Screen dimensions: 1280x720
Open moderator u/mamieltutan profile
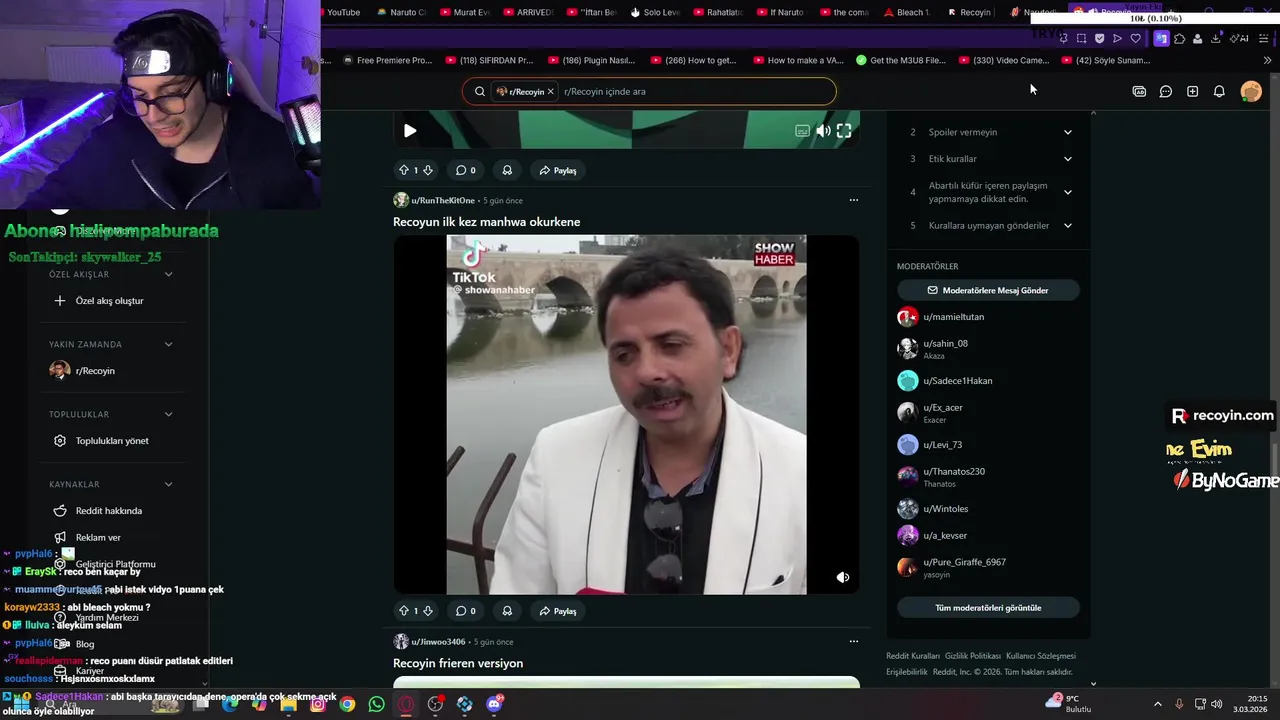click(954, 317)
